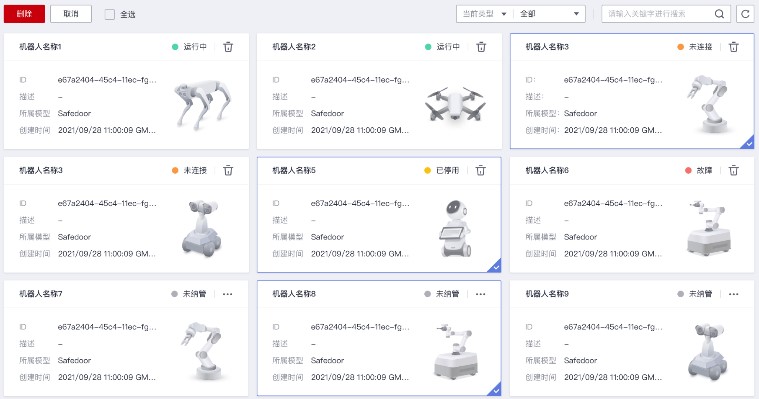Tick the 全选 select-all checkbox
759x399 pixels.
click(x=110, y=15)
